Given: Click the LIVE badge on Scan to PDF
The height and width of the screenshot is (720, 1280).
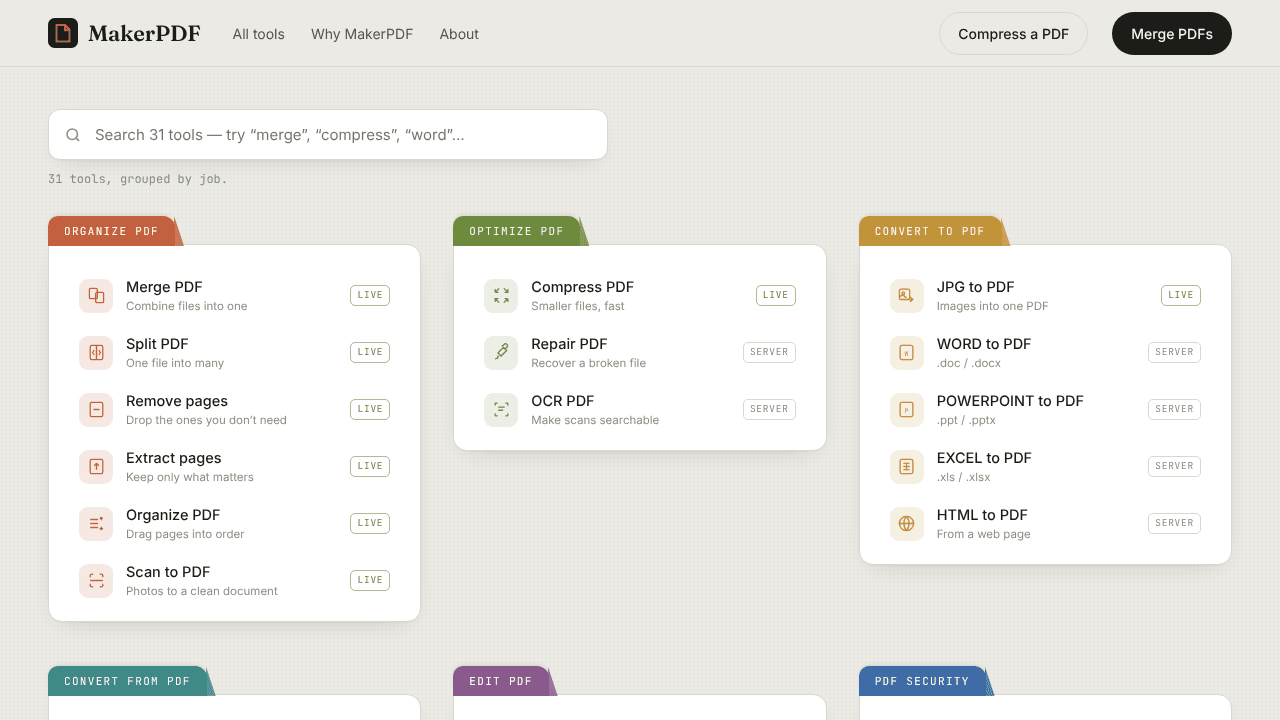Looking at the screenshot, I should pos(370,580).
